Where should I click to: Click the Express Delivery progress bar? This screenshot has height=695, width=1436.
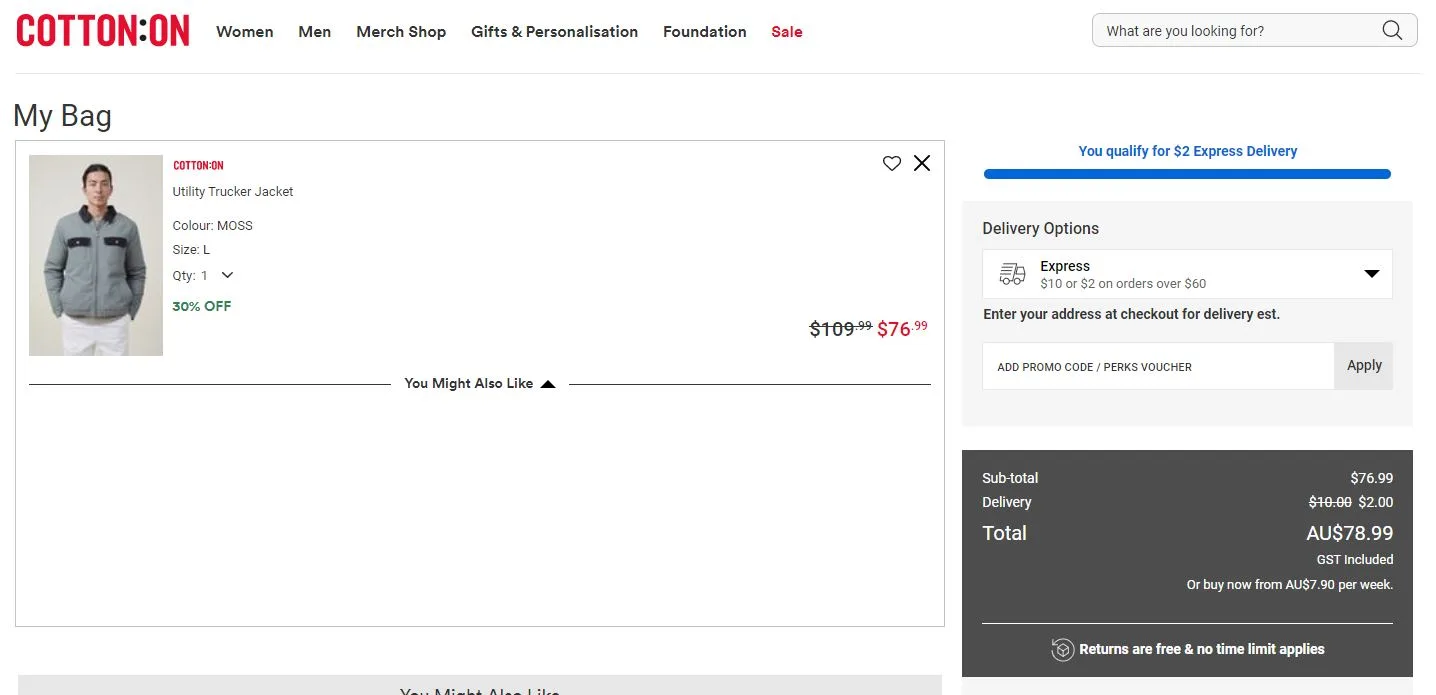click(x=1187, y=174)
